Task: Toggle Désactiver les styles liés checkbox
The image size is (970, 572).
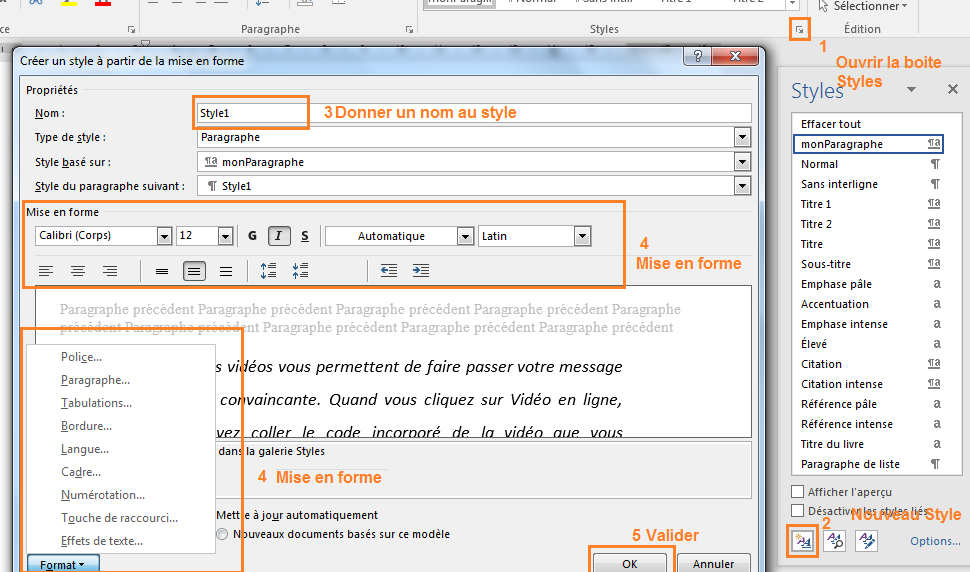Action: click(798, 511)
